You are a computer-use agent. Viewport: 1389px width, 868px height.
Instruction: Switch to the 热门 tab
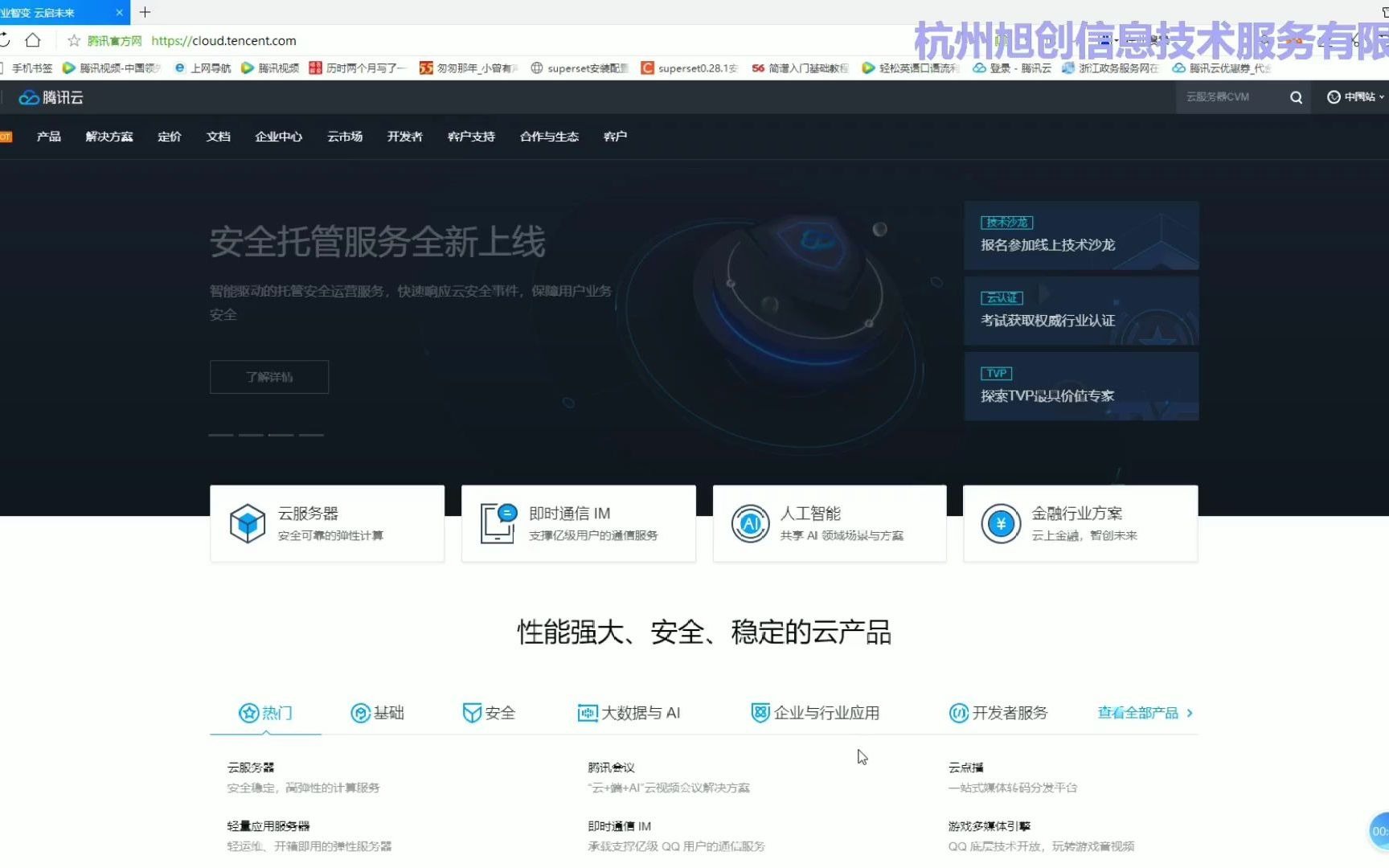point(265,713)
